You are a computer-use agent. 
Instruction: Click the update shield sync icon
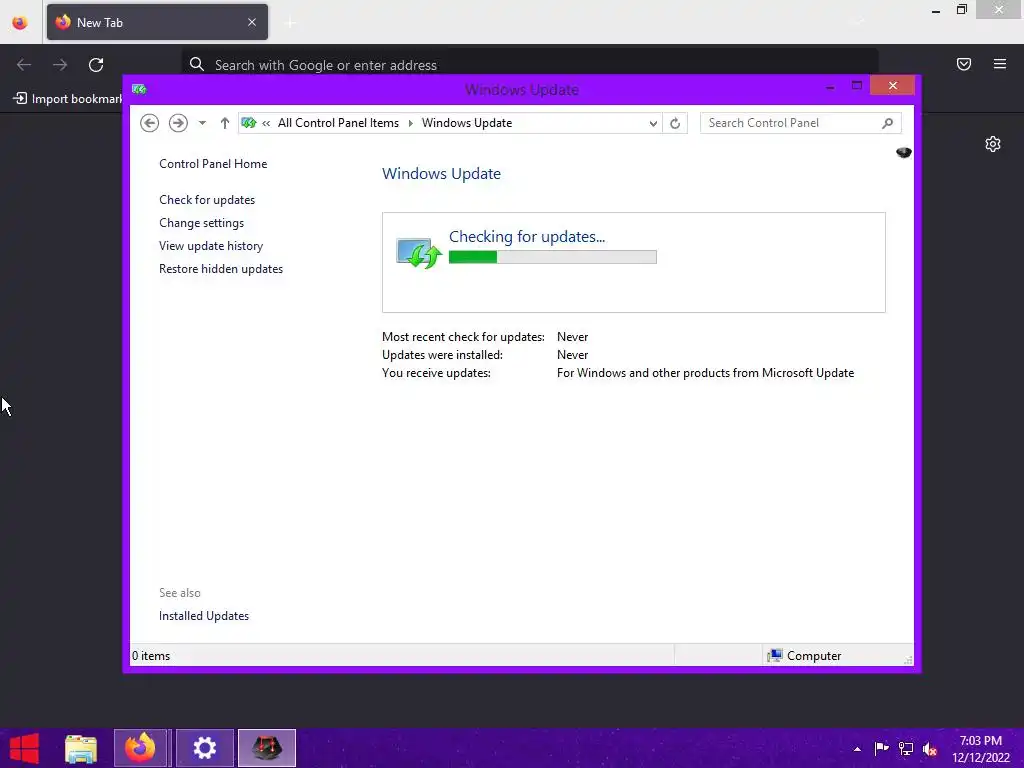(419, 253)
